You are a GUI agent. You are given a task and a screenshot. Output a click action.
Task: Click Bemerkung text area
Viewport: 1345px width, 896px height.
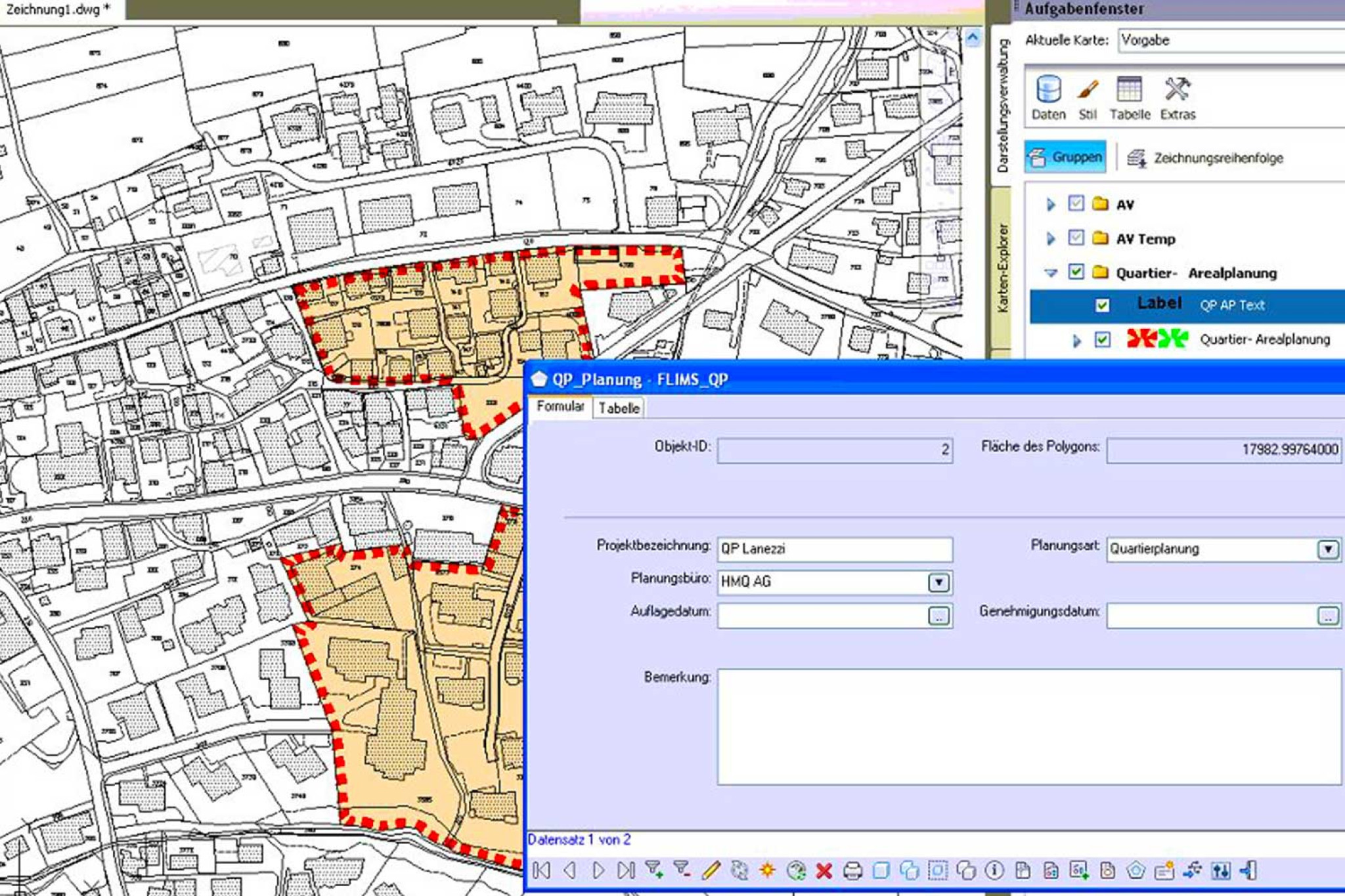(1029, 727)
